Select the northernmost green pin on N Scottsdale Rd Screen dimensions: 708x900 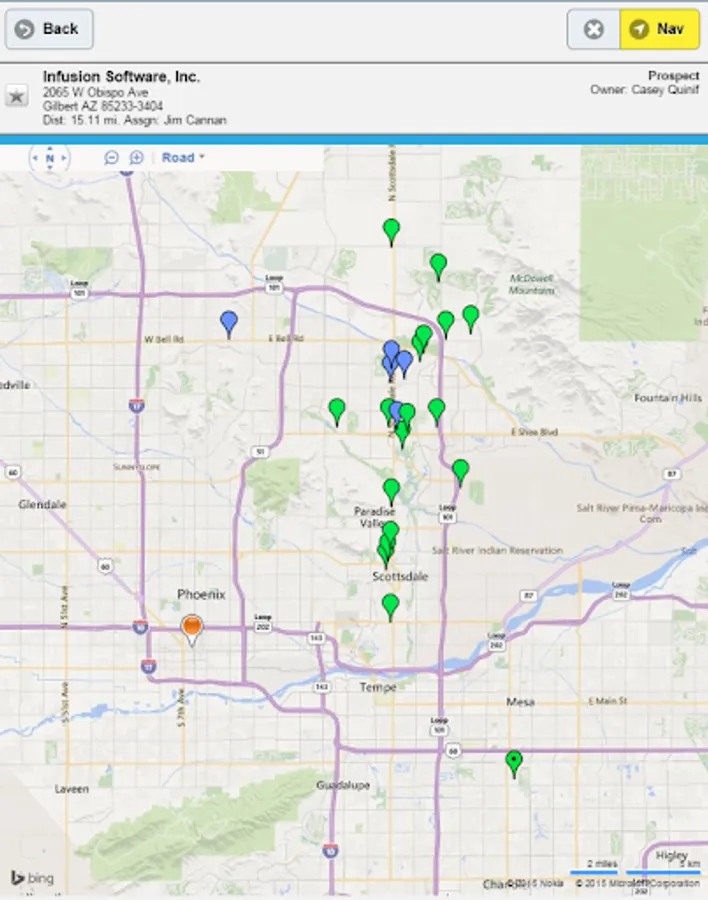click(x=392, y=232)
